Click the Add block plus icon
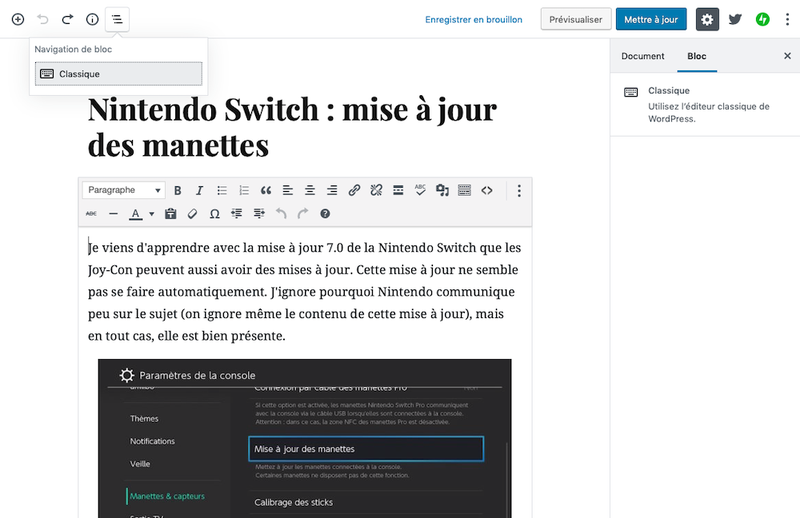Viewport: 800px width, 518px height. click(x=18, y=19)
